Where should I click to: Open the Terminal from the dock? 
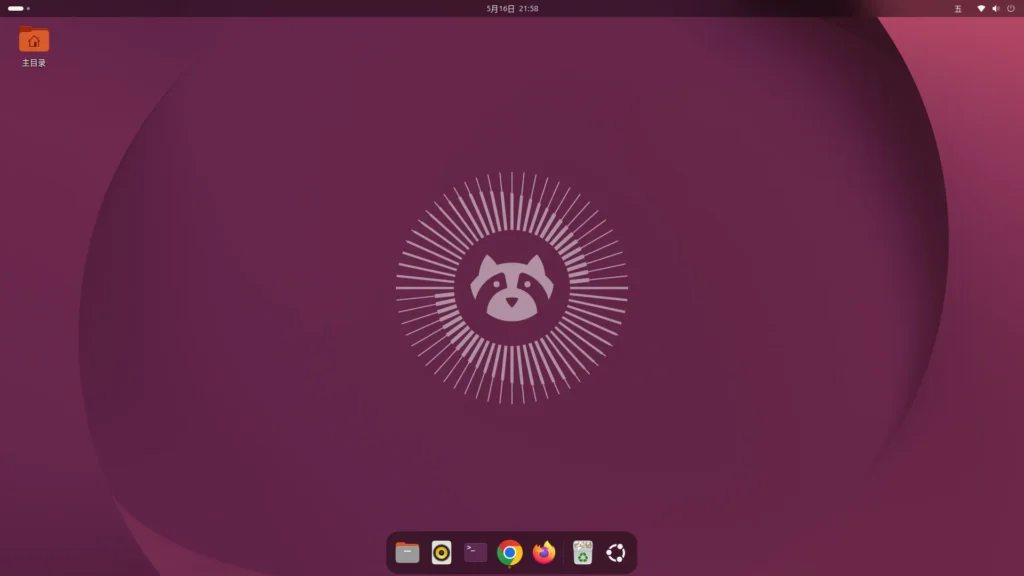tap(475, 552)
